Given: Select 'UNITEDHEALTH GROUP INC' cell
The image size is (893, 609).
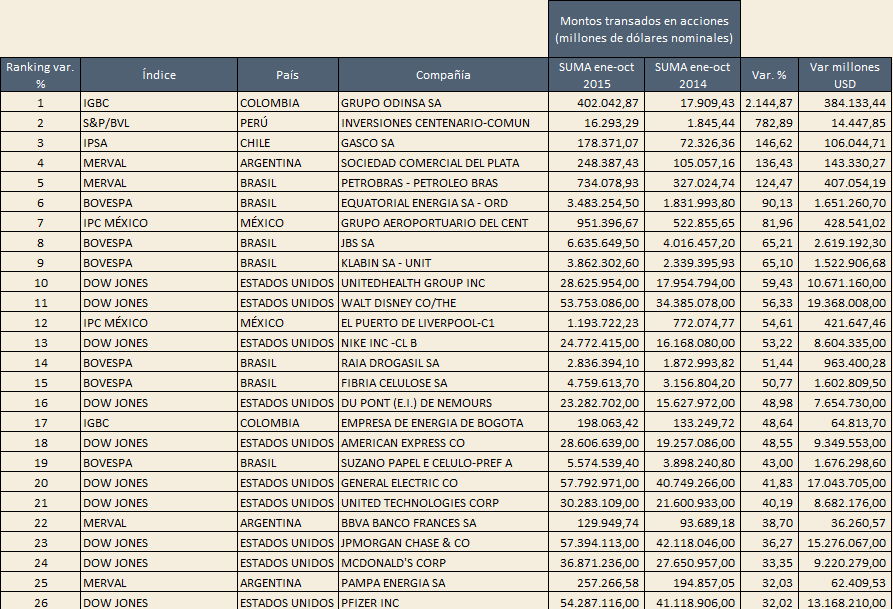Looking at the screenshot, I should click(x=443, y=283).
